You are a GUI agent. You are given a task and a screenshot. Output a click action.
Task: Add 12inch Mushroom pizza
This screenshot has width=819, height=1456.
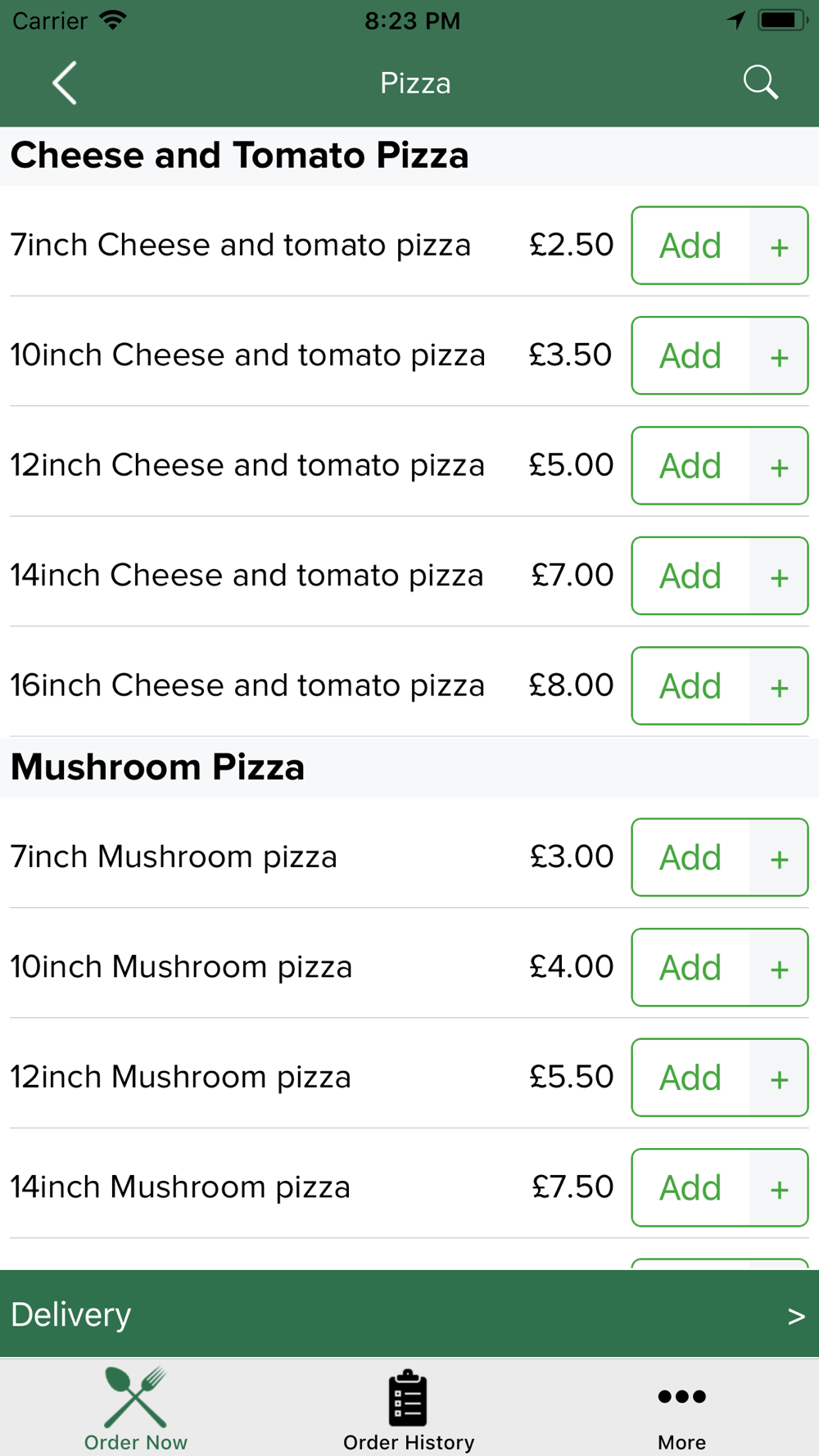(x=690, y=1078)
